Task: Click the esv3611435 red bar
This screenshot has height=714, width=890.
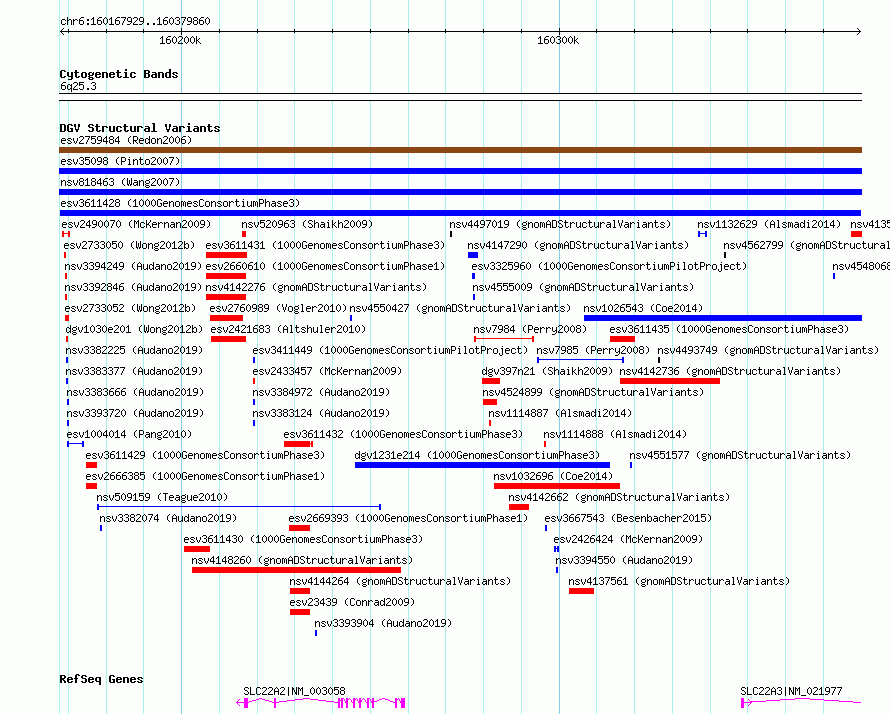Action: [x=622, y=339]
